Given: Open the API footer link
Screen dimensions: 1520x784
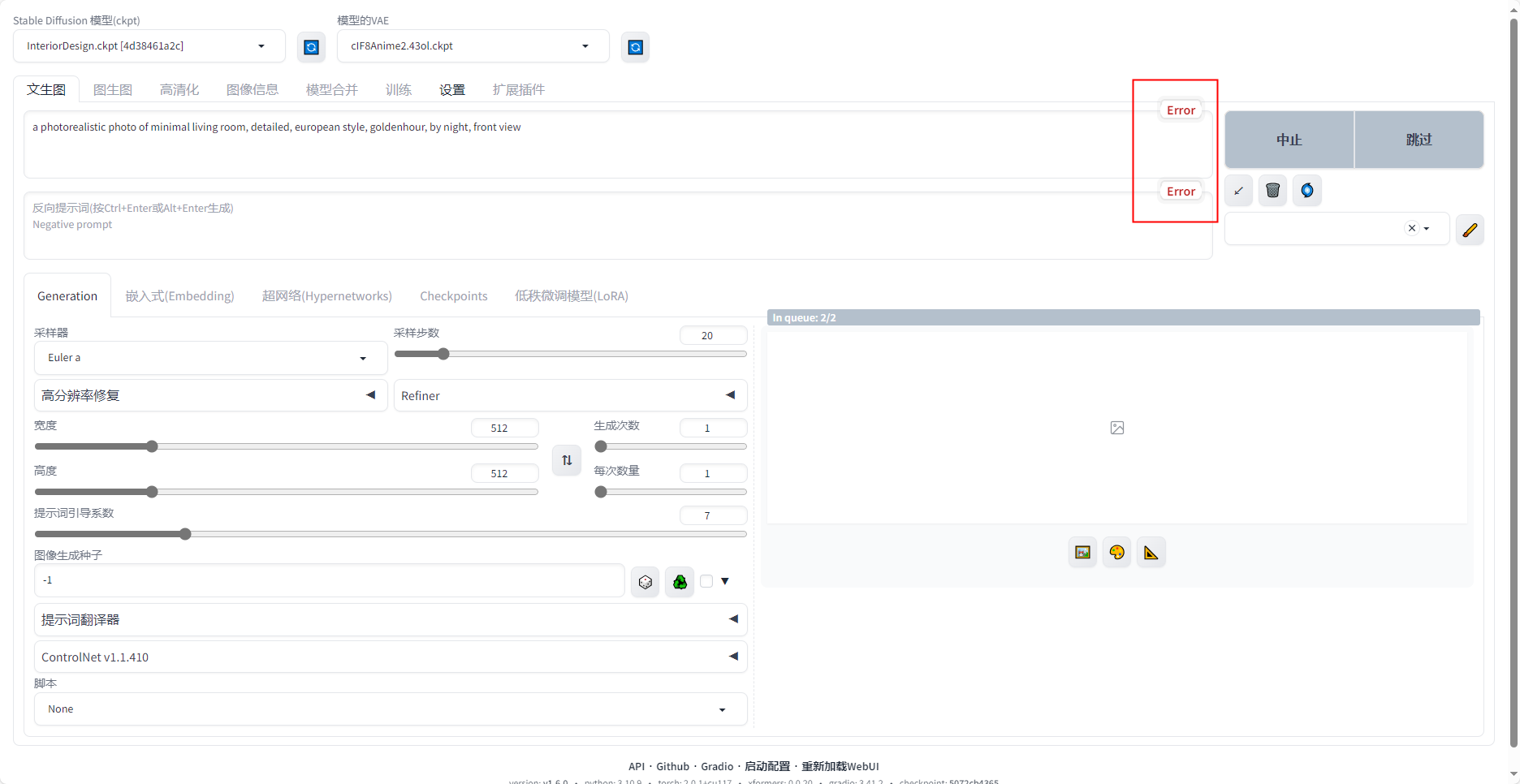Looking at the screenshot, I should pos(637,766).
